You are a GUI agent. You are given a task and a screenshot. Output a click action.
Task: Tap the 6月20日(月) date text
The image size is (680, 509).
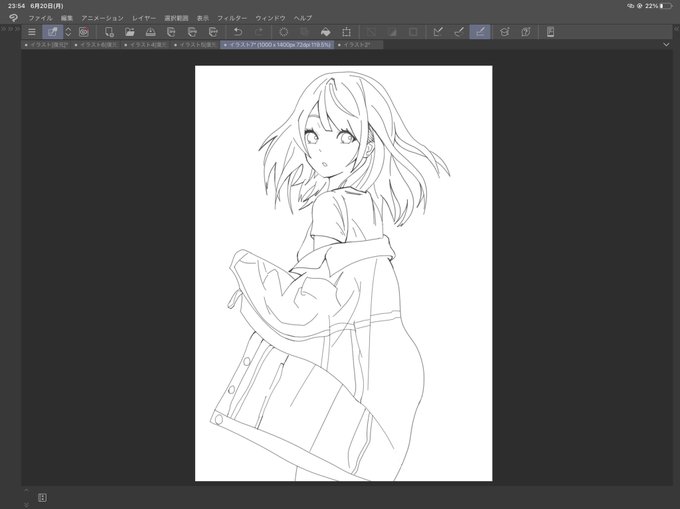[x=47, y=6]
